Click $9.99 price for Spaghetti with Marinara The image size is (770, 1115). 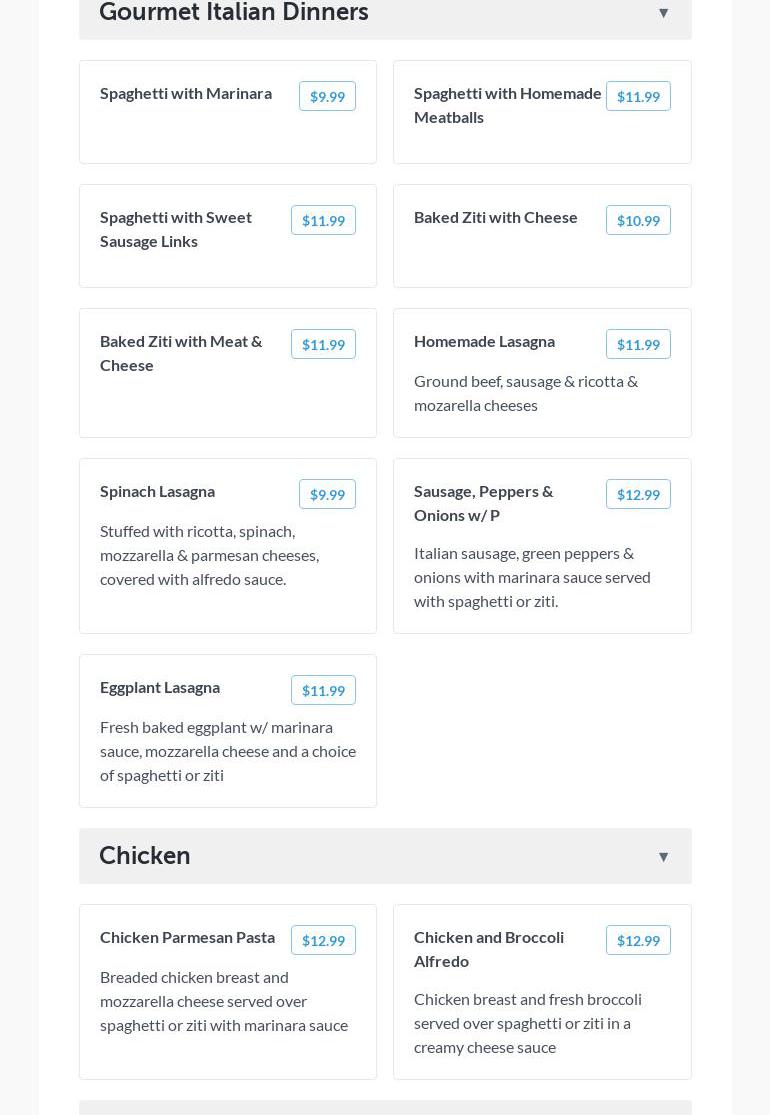click(x=327, y=96)
